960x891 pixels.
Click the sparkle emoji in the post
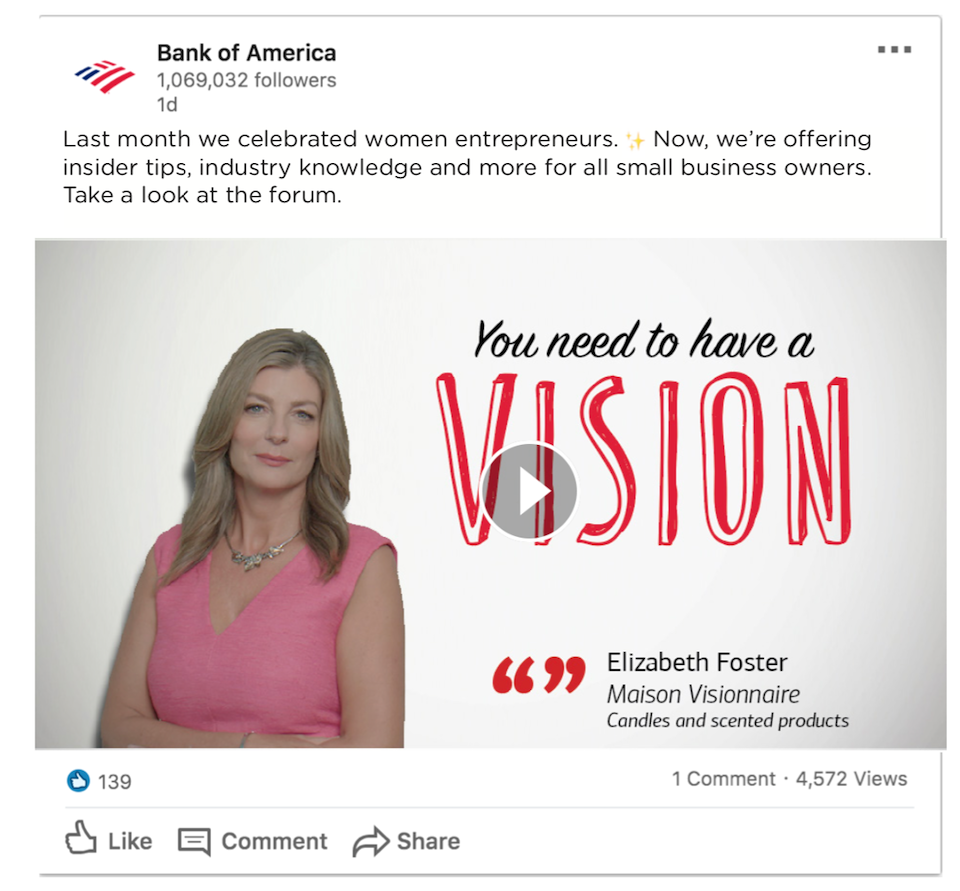(x=635, y=141)
